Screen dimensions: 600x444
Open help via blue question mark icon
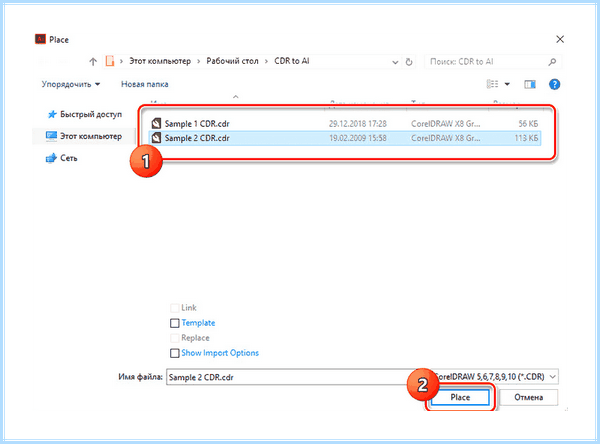click(x=554, y=84)
